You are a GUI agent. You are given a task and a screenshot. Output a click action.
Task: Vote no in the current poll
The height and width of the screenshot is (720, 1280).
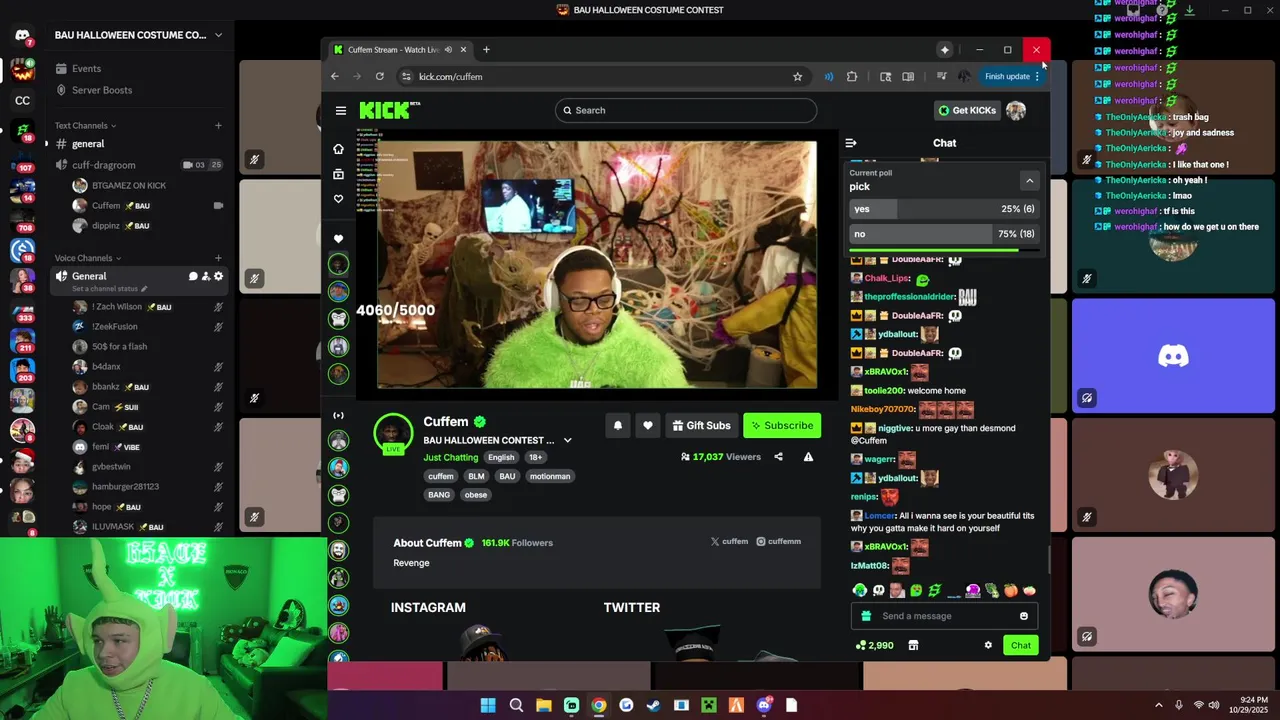click(x=944, y=234)
